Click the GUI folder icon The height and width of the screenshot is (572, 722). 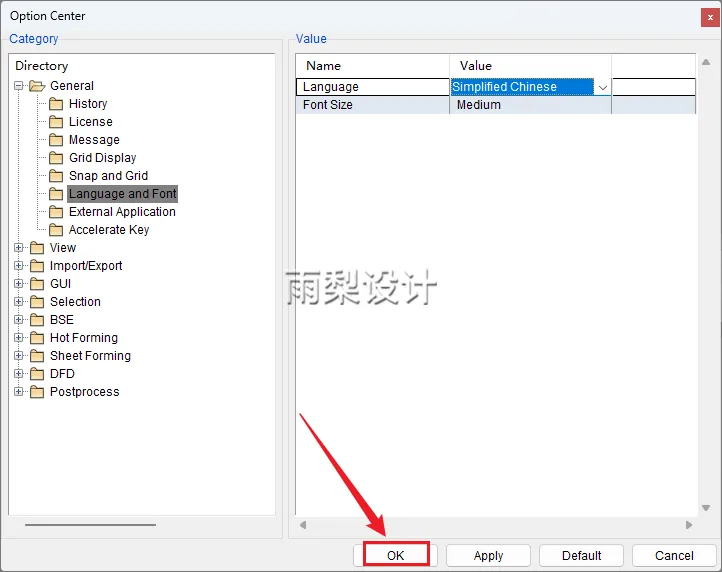tap(37, 284)
